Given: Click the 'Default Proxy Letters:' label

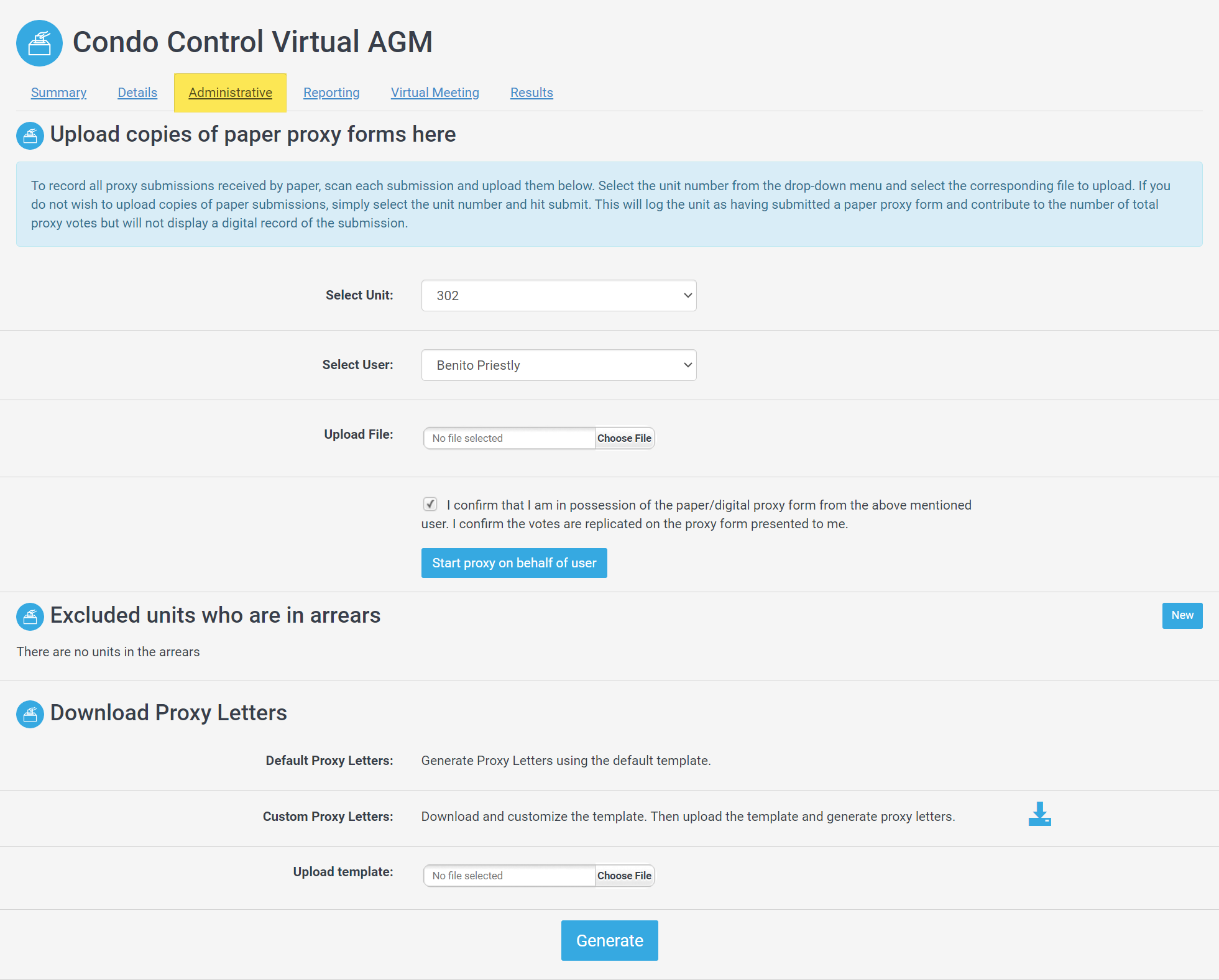Looking at the screenshot, I should pyautogui.click(x=329, y=761).
